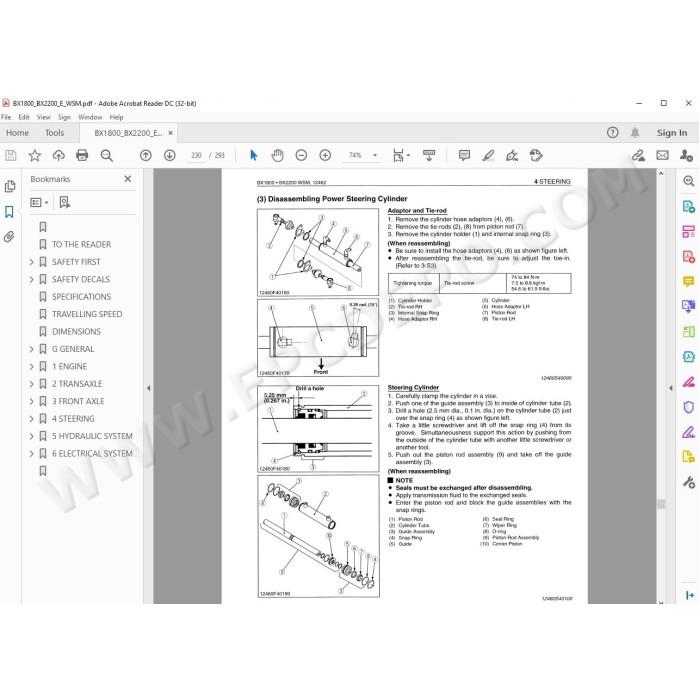Expand the 6 ELECTRICAL SYSTEM bookmark
This screenshot has height=700, width=700.
click(x=32, y=454)
